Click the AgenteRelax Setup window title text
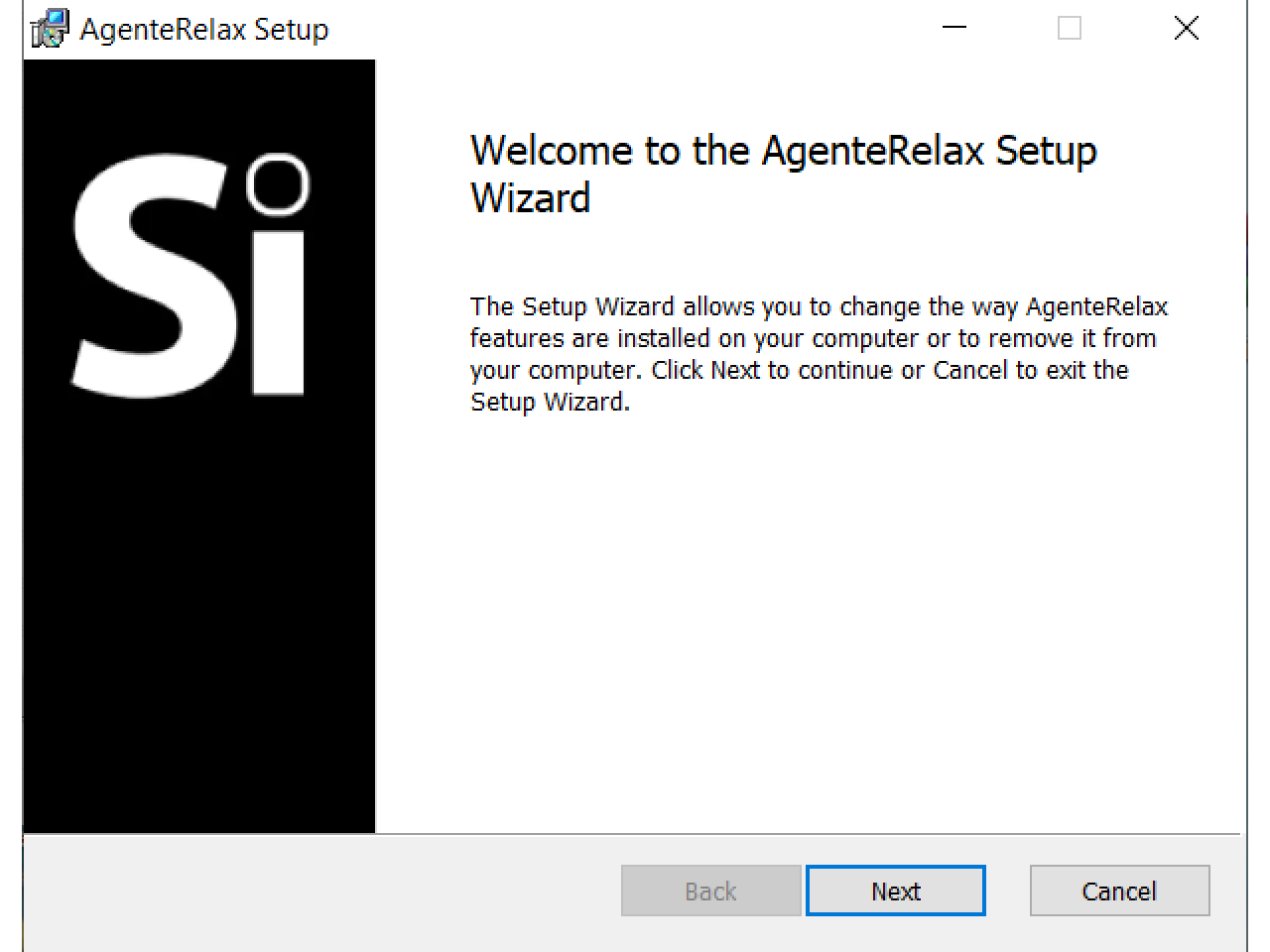 pos(204,30)
